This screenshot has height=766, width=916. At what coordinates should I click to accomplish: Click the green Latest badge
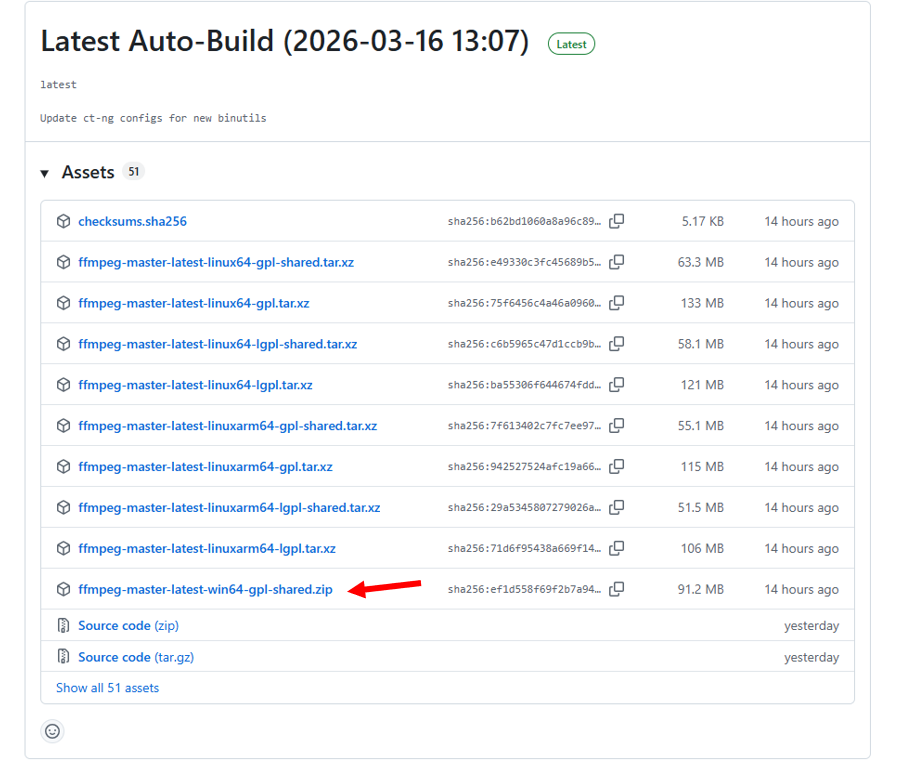571,44
